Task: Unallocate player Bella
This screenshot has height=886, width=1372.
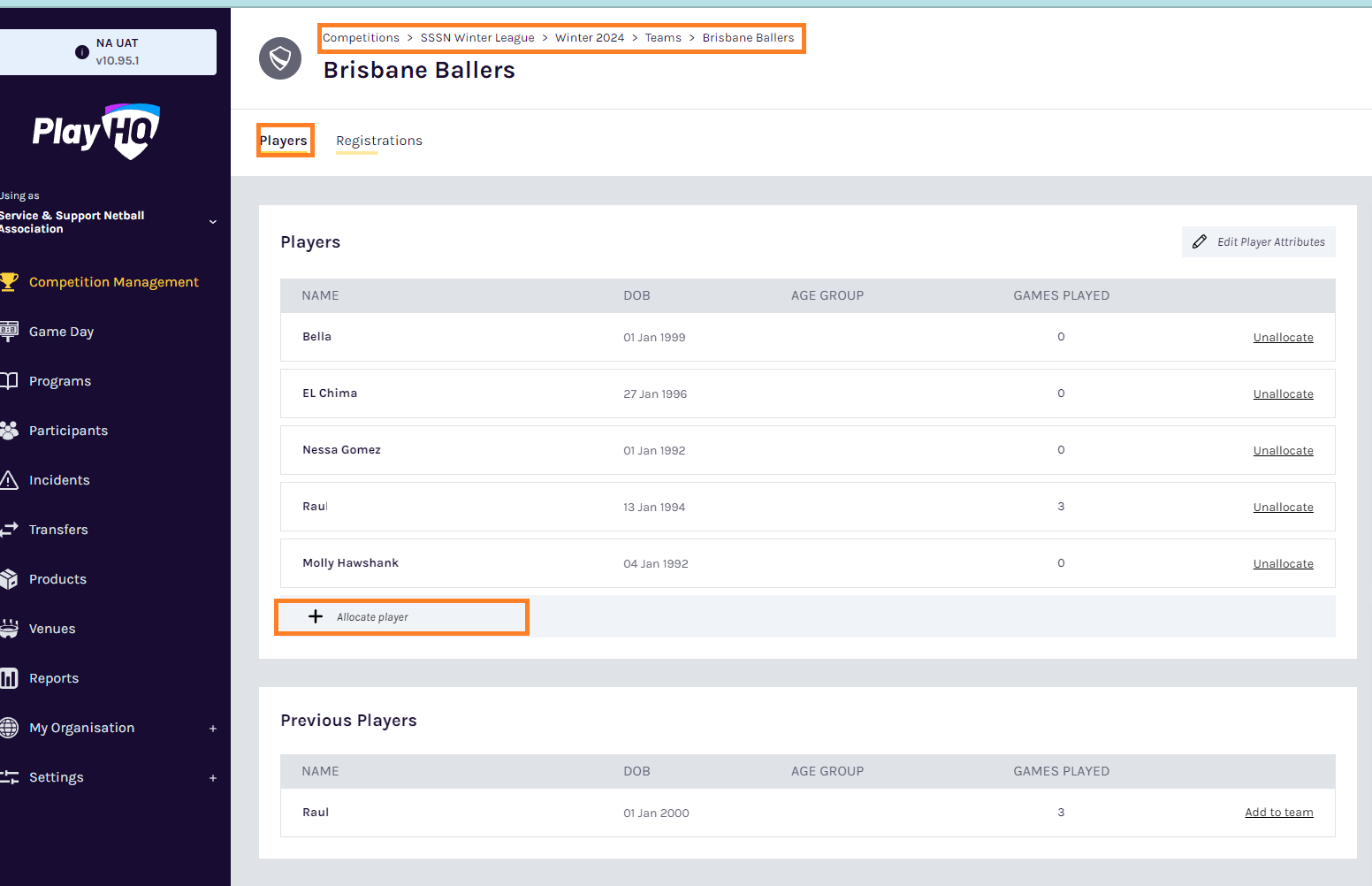Action: tap(1283, 337)
